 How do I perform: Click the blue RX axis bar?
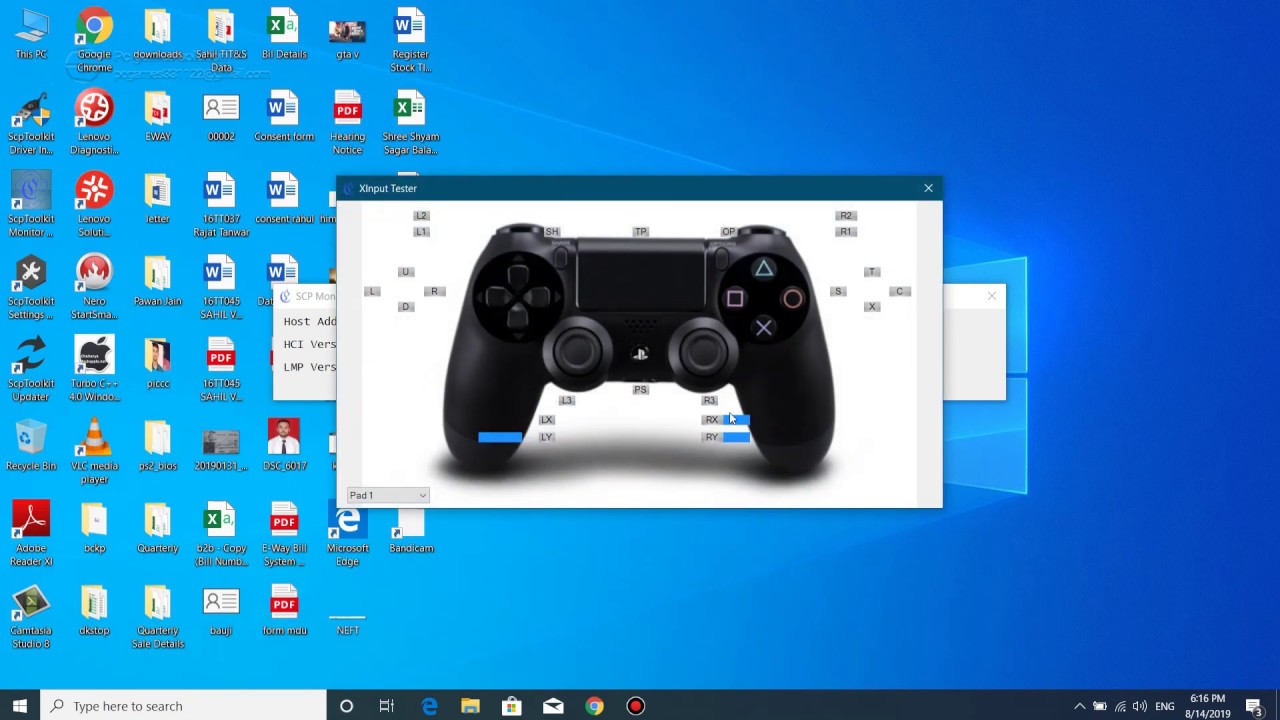[735, 420]
